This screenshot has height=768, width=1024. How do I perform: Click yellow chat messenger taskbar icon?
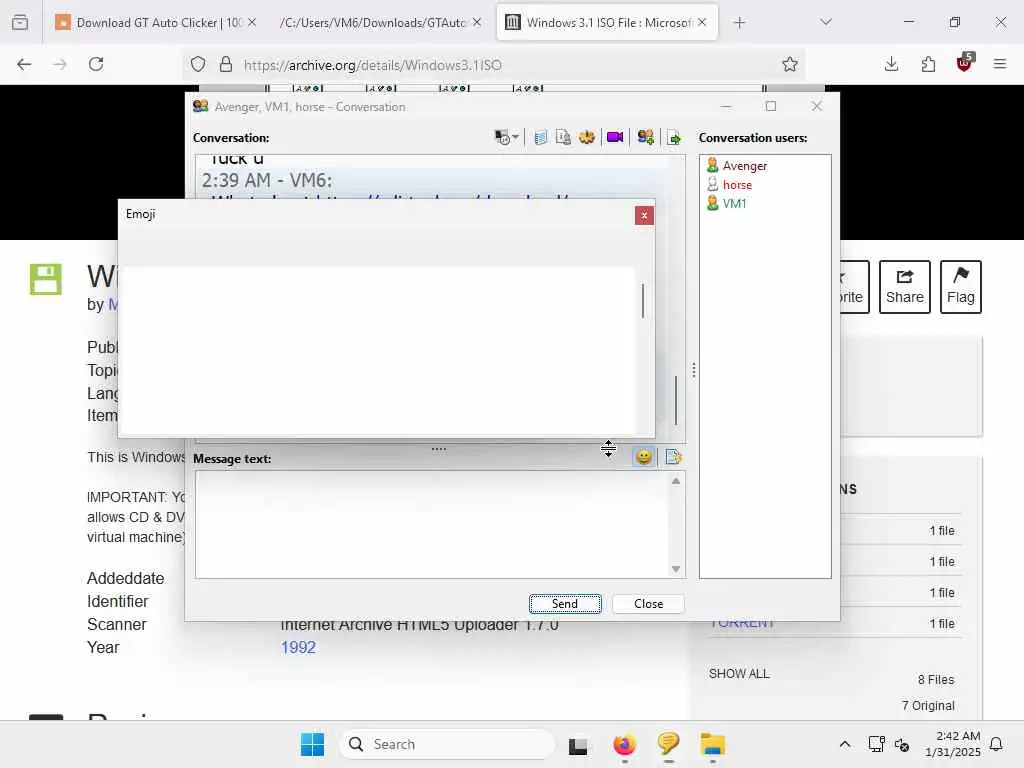(668, 744)
